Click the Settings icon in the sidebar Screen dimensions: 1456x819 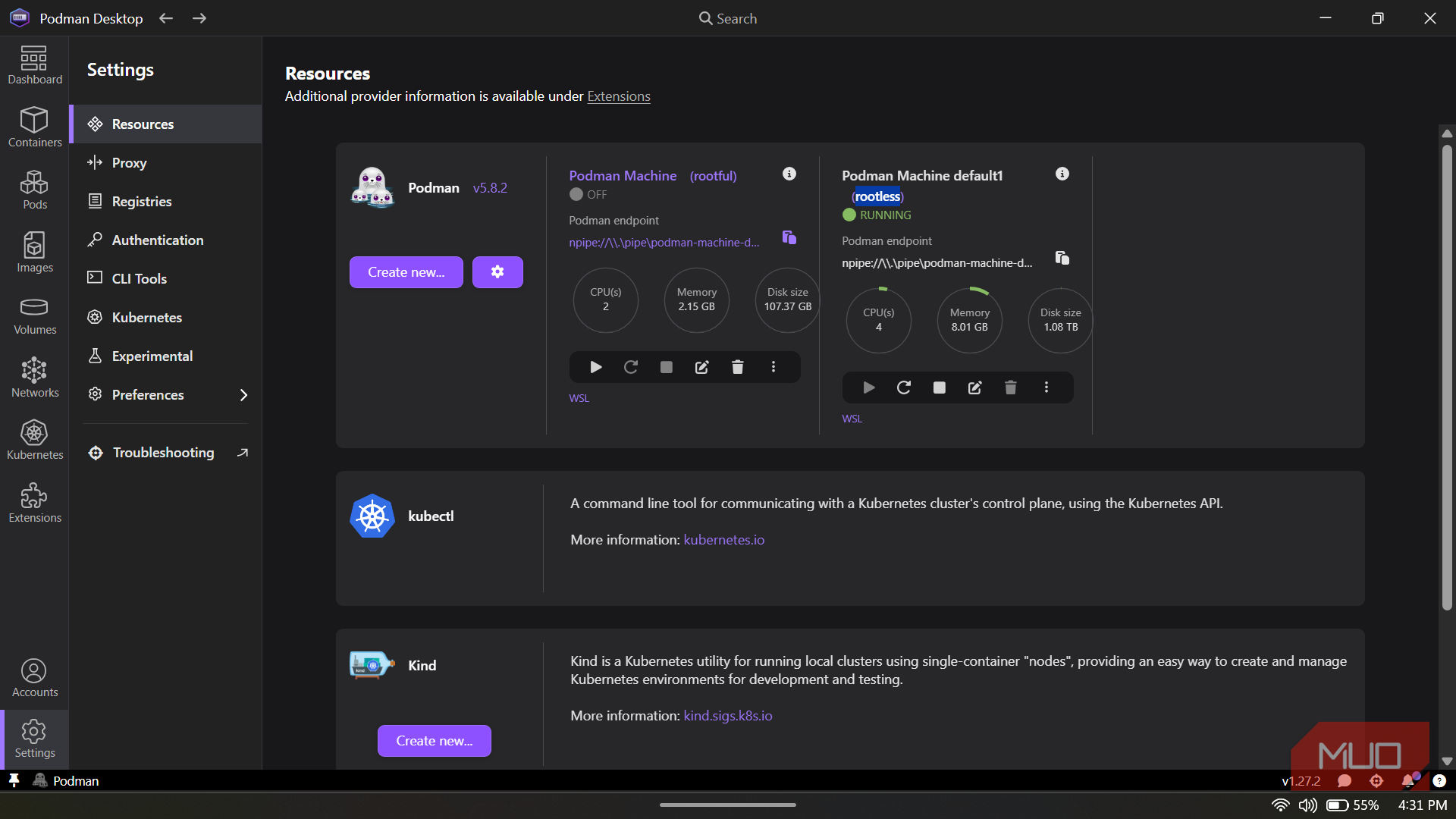[x=35, y=739]
